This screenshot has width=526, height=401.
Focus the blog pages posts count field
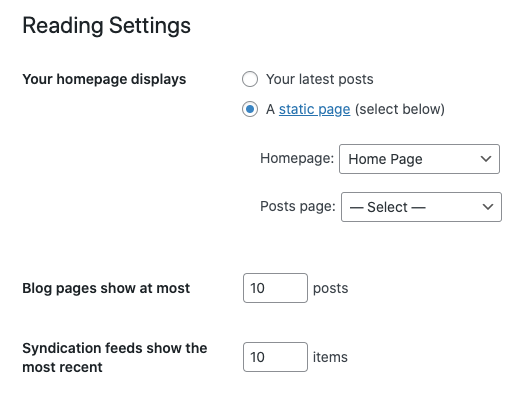(x=275, y=288)
